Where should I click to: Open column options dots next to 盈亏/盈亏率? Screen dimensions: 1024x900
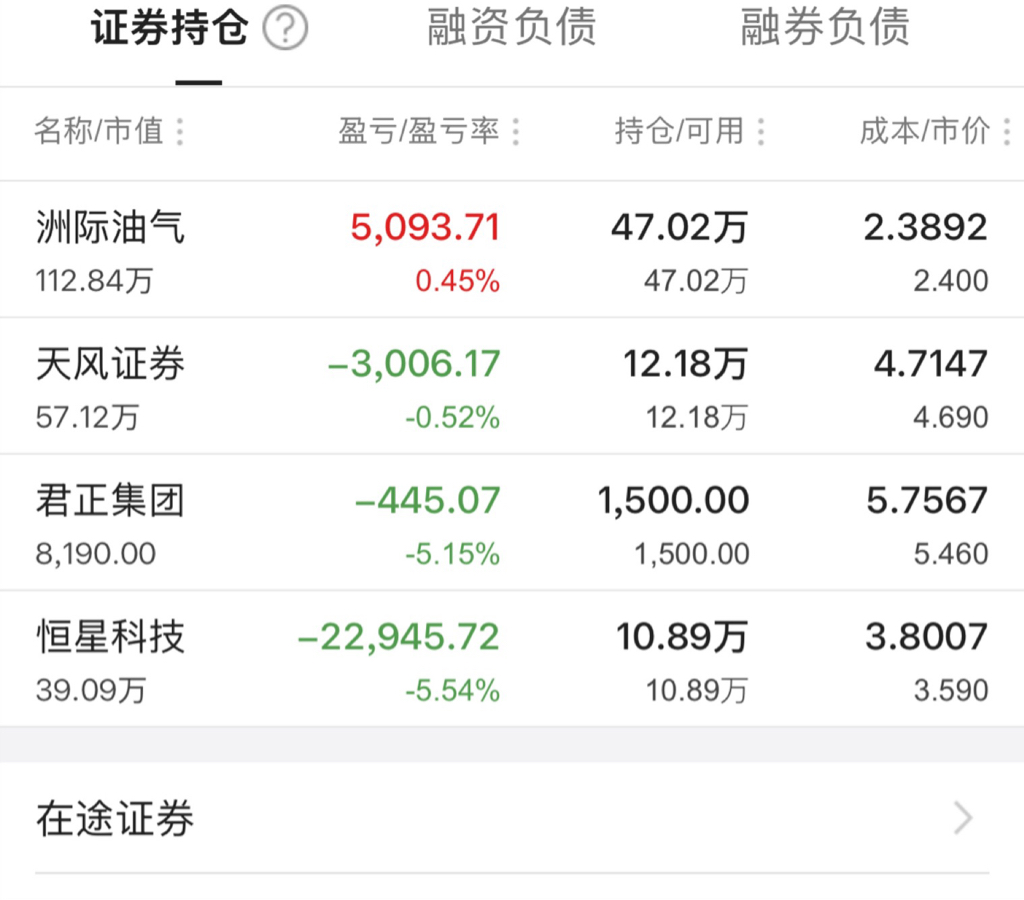[x=516, y=131]
